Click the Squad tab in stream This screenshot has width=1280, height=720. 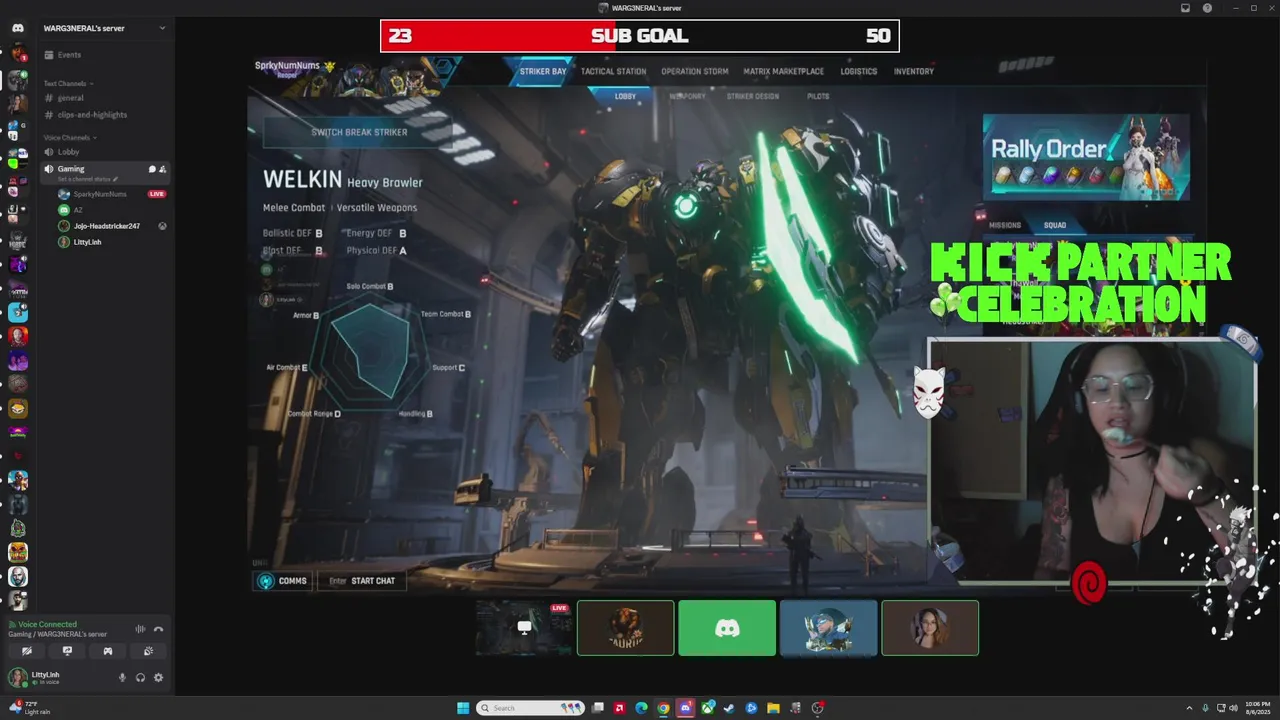[1055, 225]
